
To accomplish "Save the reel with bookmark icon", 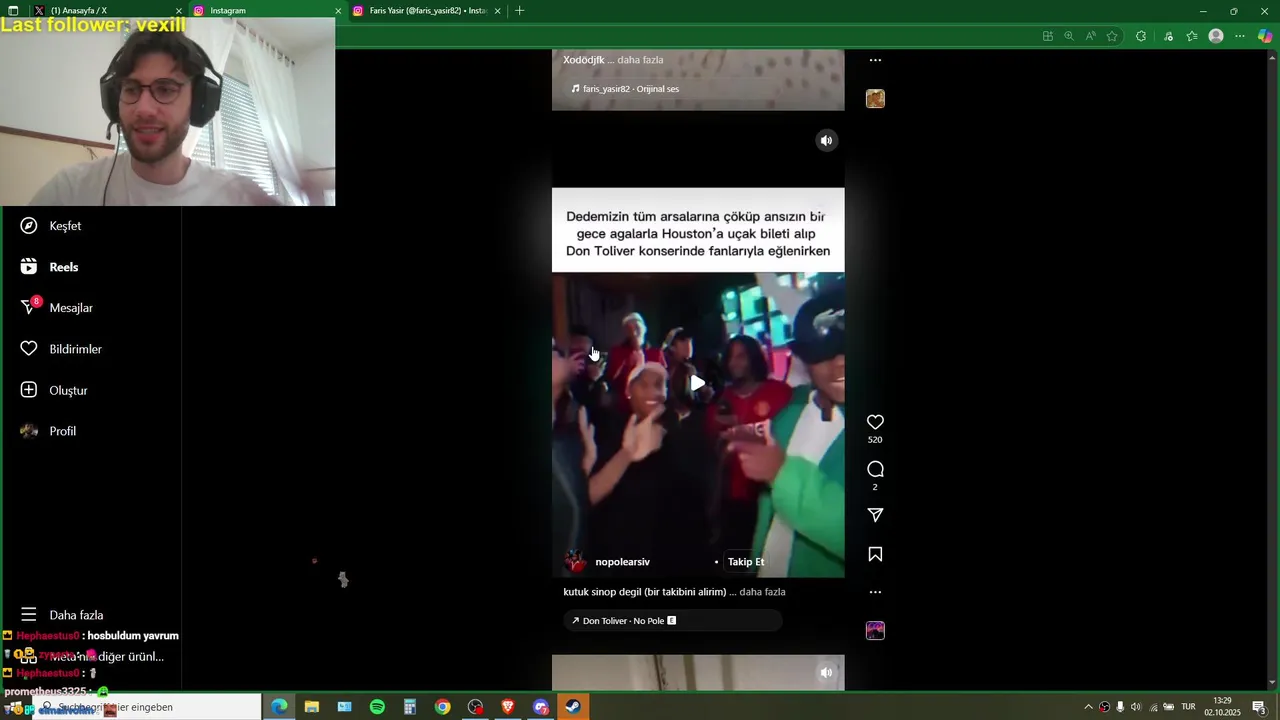I will coord(875,555).
